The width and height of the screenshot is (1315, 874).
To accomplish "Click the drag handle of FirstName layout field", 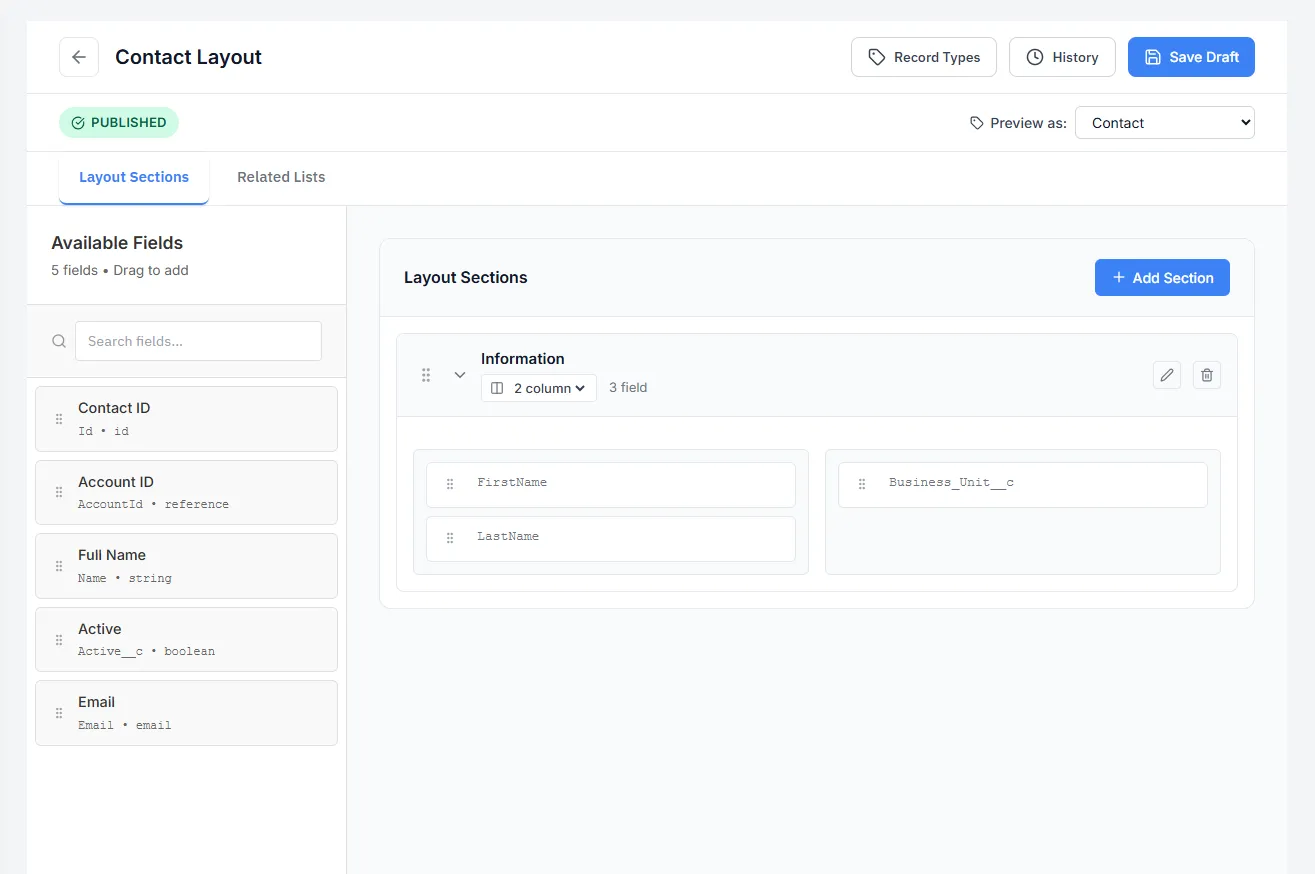I will pos(450,484).
